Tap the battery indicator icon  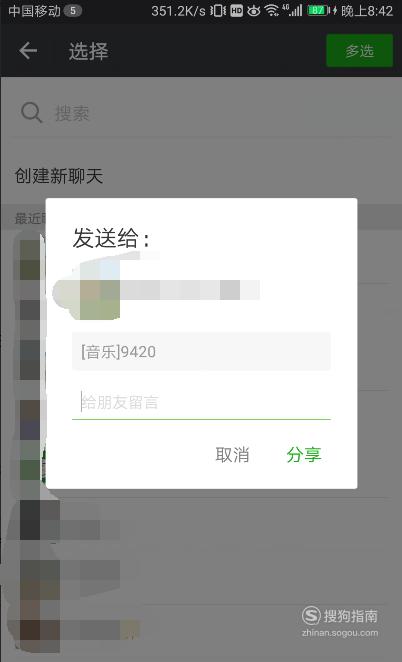pyautogui.click(x=319, y=11)
